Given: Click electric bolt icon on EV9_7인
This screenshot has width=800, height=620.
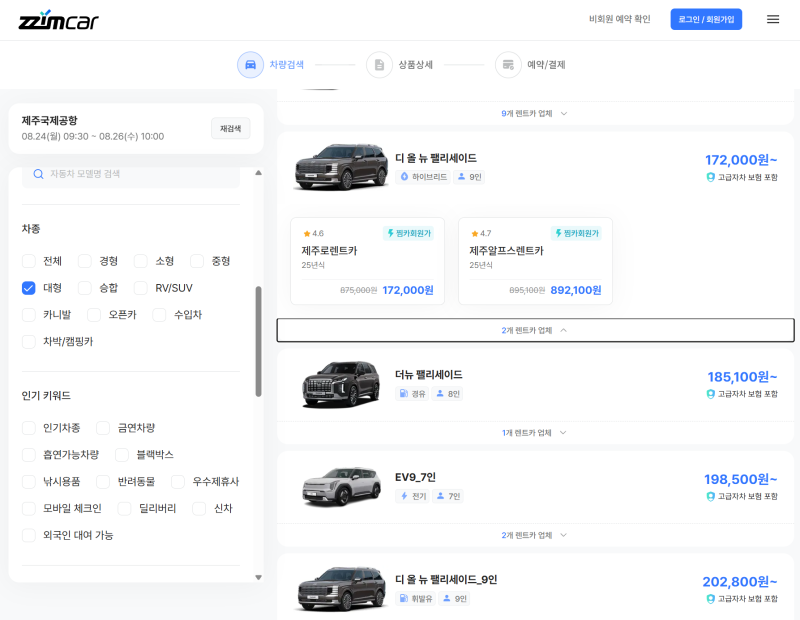Looking at the screenshot, I should 404,495.
